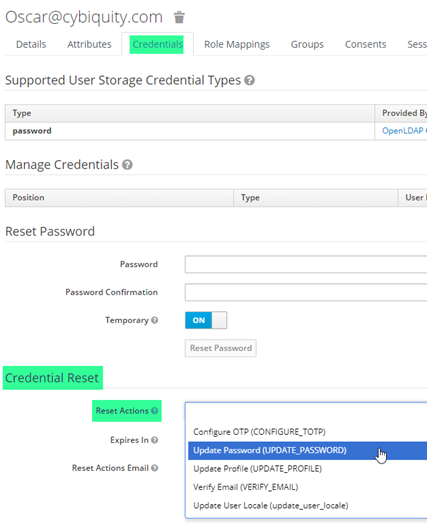Screen dimensions: 427x524
Task: Toggle the Temporary ON switch
Action: click(206, 320)
